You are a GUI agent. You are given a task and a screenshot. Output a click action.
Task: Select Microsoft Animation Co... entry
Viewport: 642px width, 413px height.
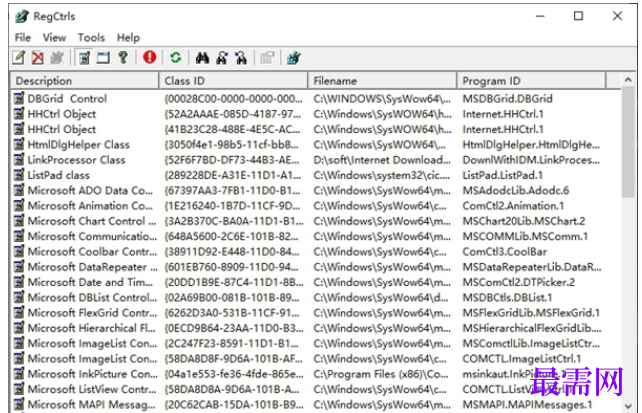[x=90, y=205]
